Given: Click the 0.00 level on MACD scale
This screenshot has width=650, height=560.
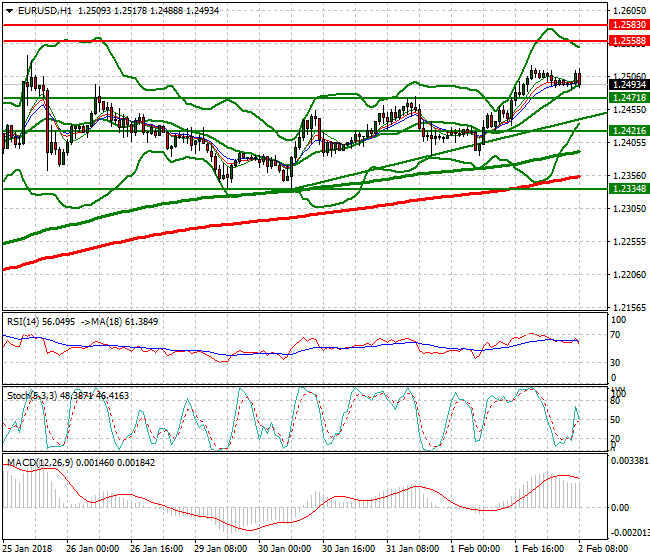Looking at the screenshot, I should click(x=619, y=507).
